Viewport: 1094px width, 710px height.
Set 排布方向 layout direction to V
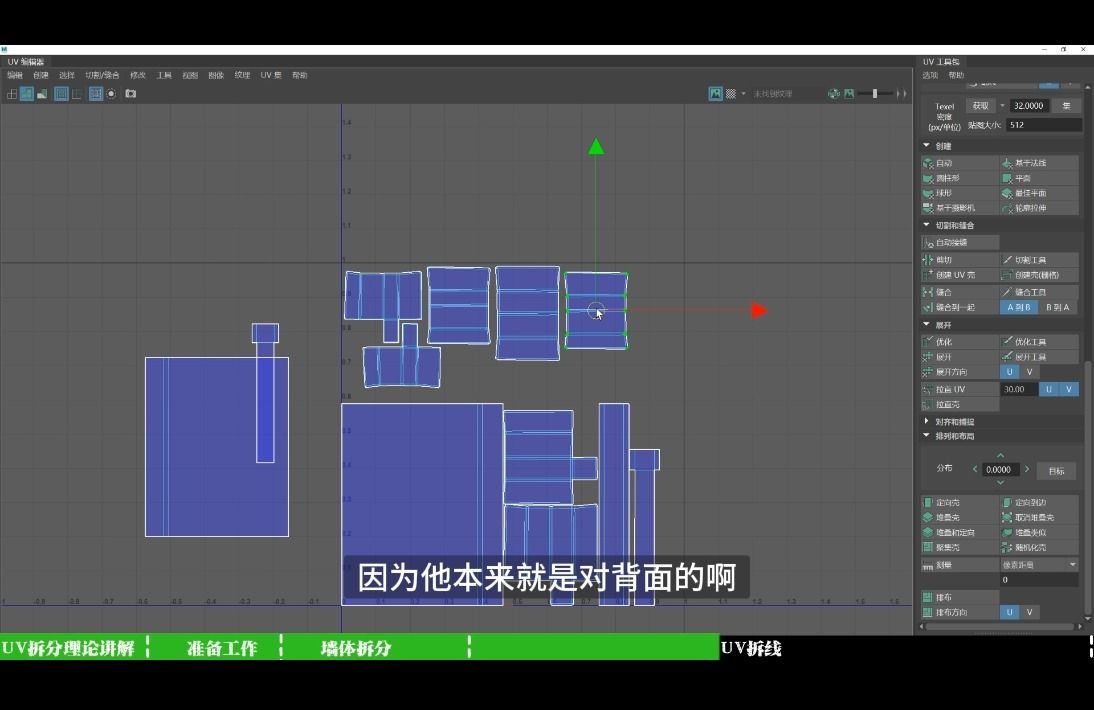(x=1031, y=611)
